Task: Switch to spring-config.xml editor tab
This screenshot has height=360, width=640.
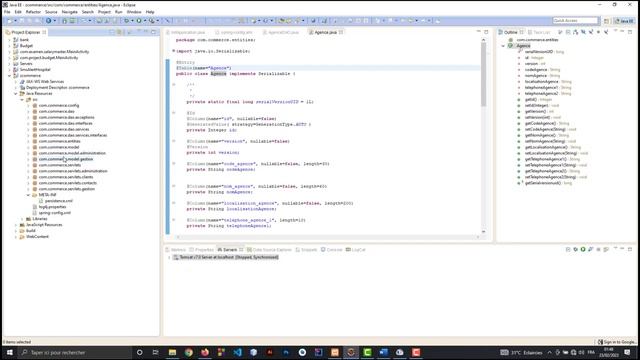Action: 234,32
